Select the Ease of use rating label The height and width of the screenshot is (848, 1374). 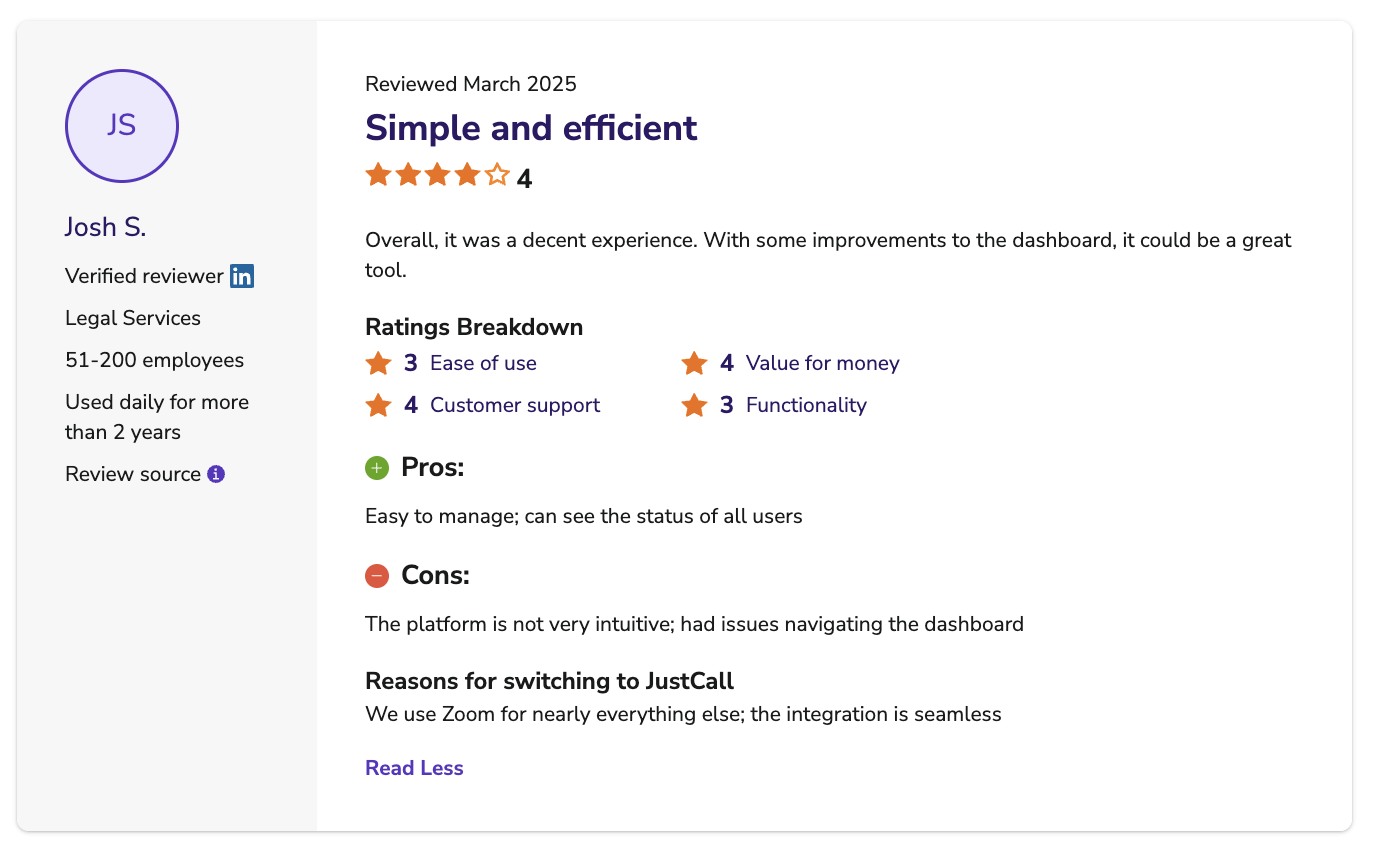483,363
